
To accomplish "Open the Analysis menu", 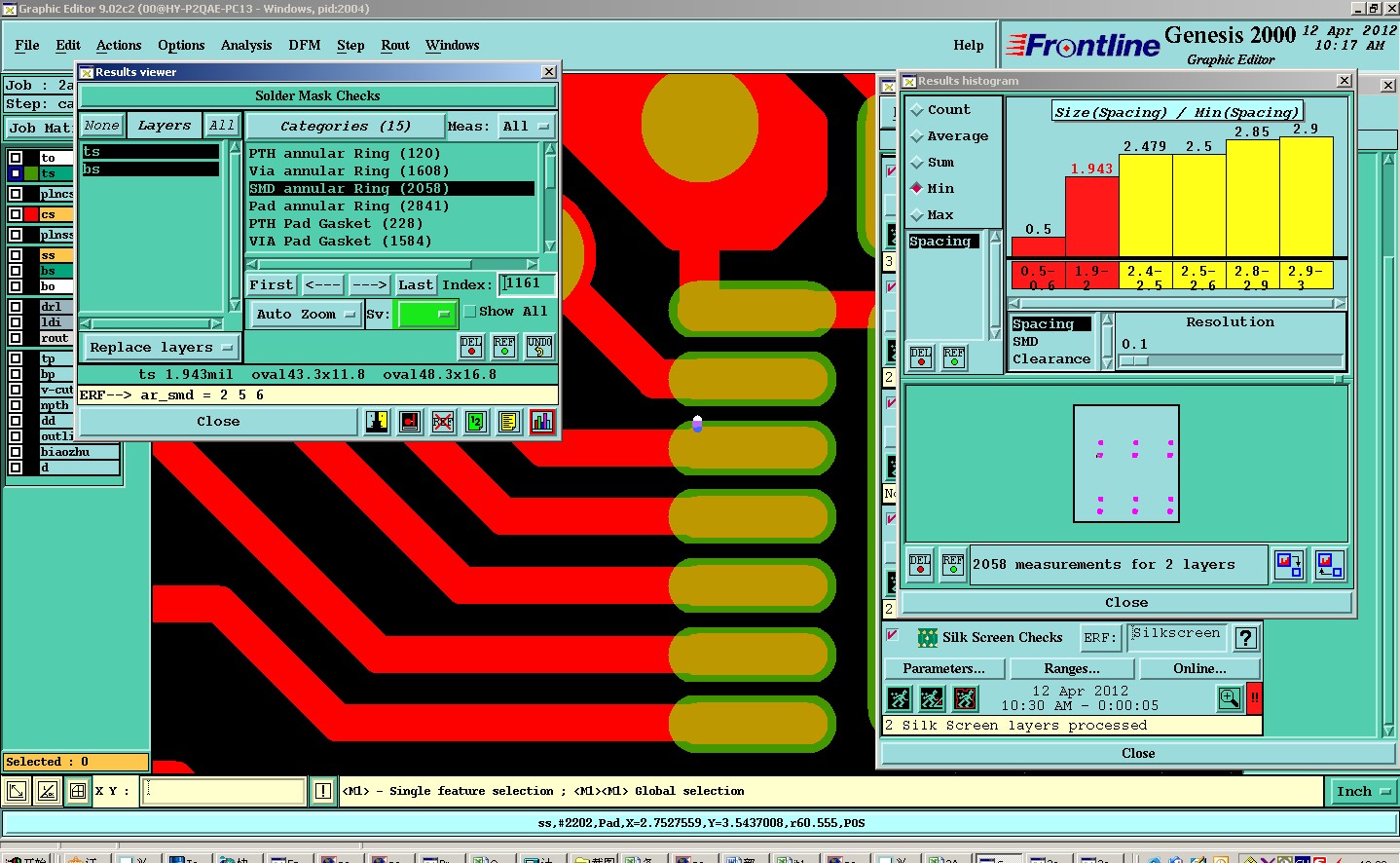I will (x=246, y=45).
